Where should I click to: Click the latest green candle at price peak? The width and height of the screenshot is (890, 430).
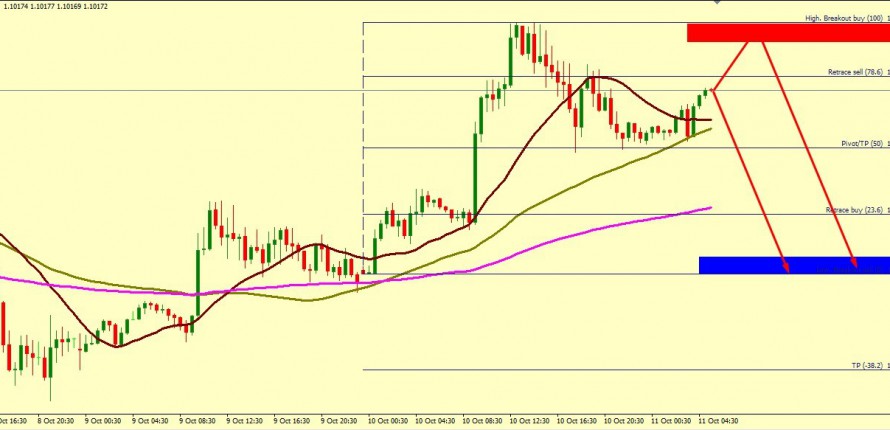(x=705, y=94)
